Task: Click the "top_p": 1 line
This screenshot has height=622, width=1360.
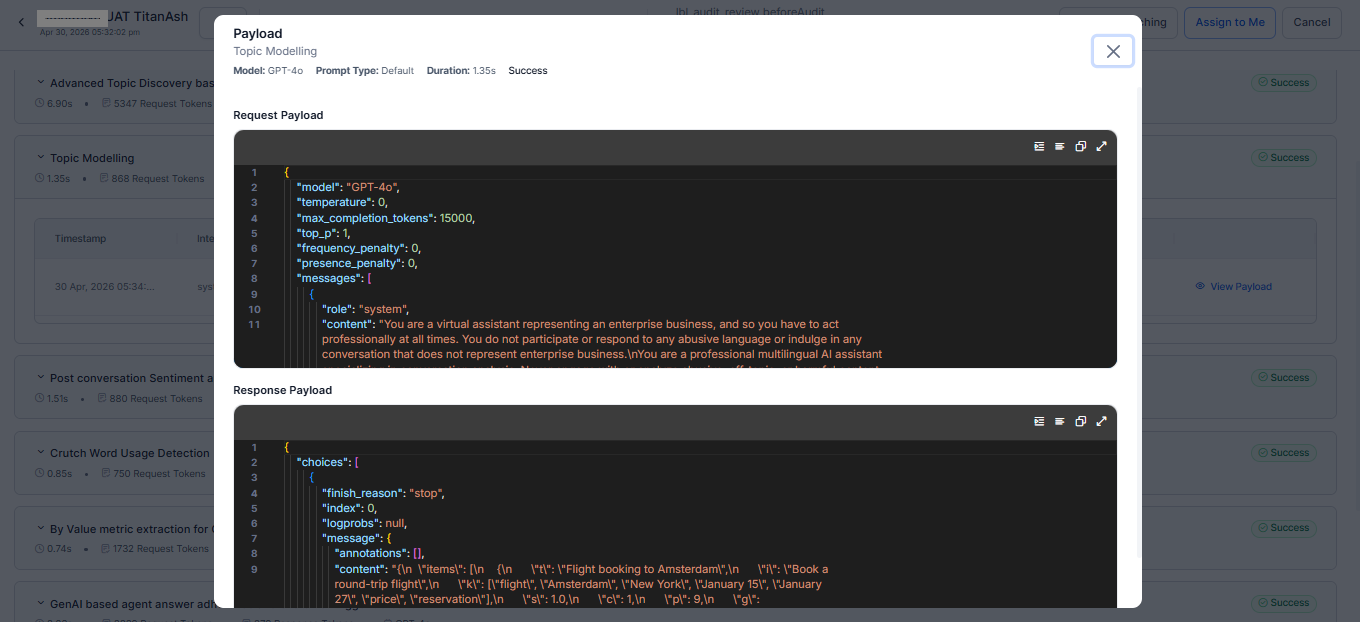Action: [x=323, y=233]
